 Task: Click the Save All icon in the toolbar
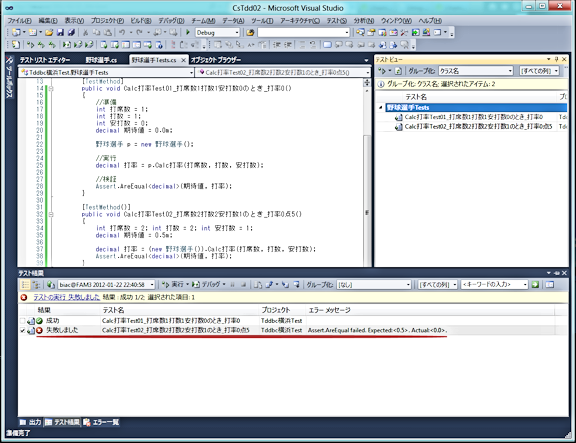71,32
